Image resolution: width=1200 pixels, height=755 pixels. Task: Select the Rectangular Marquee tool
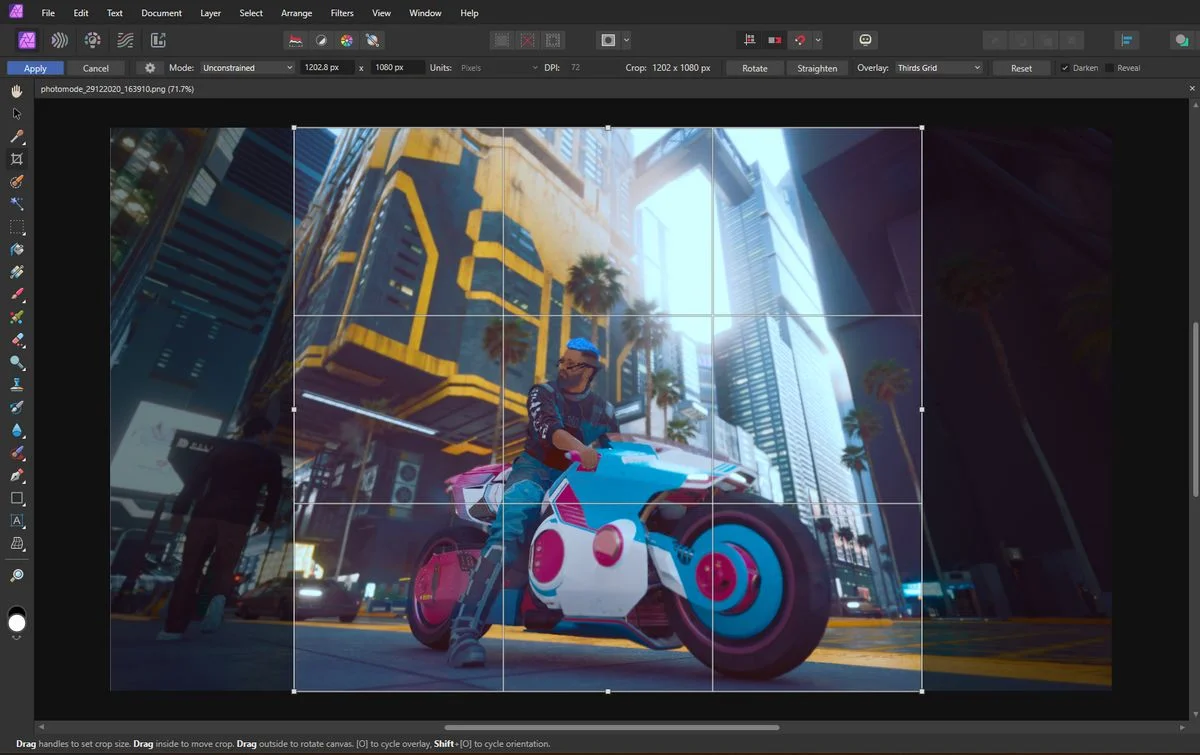[17, 227]
